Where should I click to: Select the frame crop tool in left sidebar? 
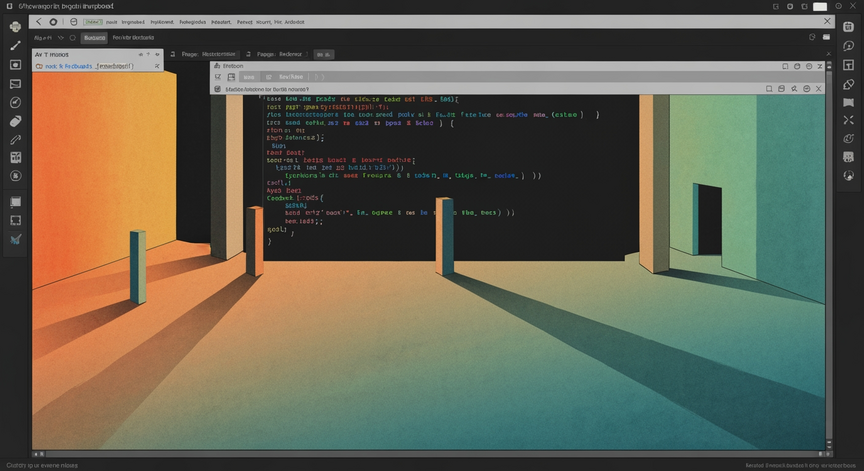(x=15, y=220)
